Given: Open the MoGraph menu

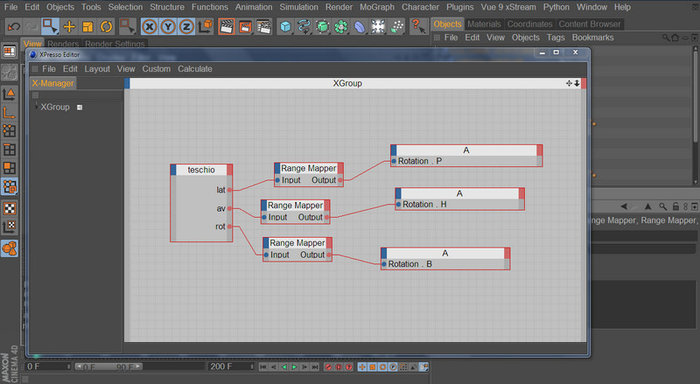Looking at the screenshot, I should tap(377, 7).
